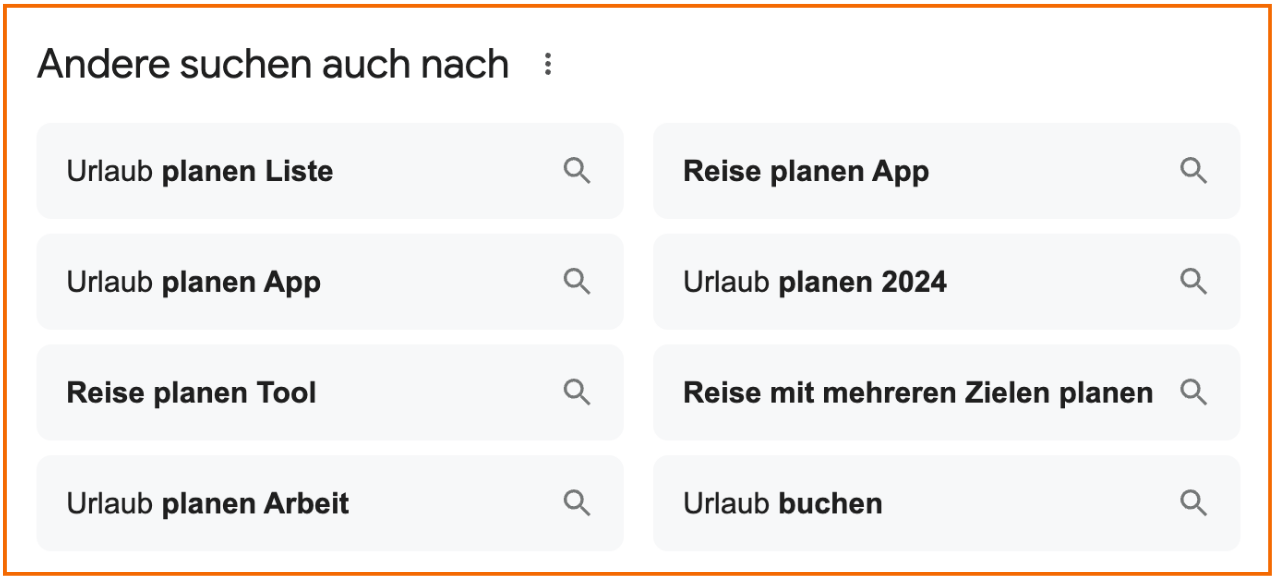
Task: Click magnifier beside 'Reise mit mehreren Zielen planen'
Action: [1193, 392]
